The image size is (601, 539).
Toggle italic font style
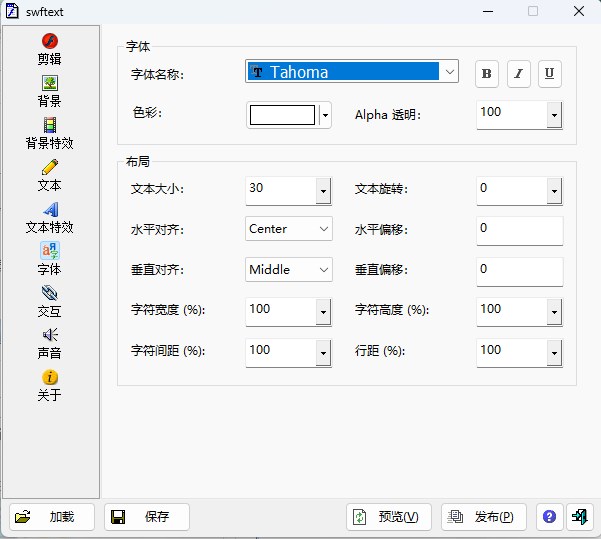[519, 74]
